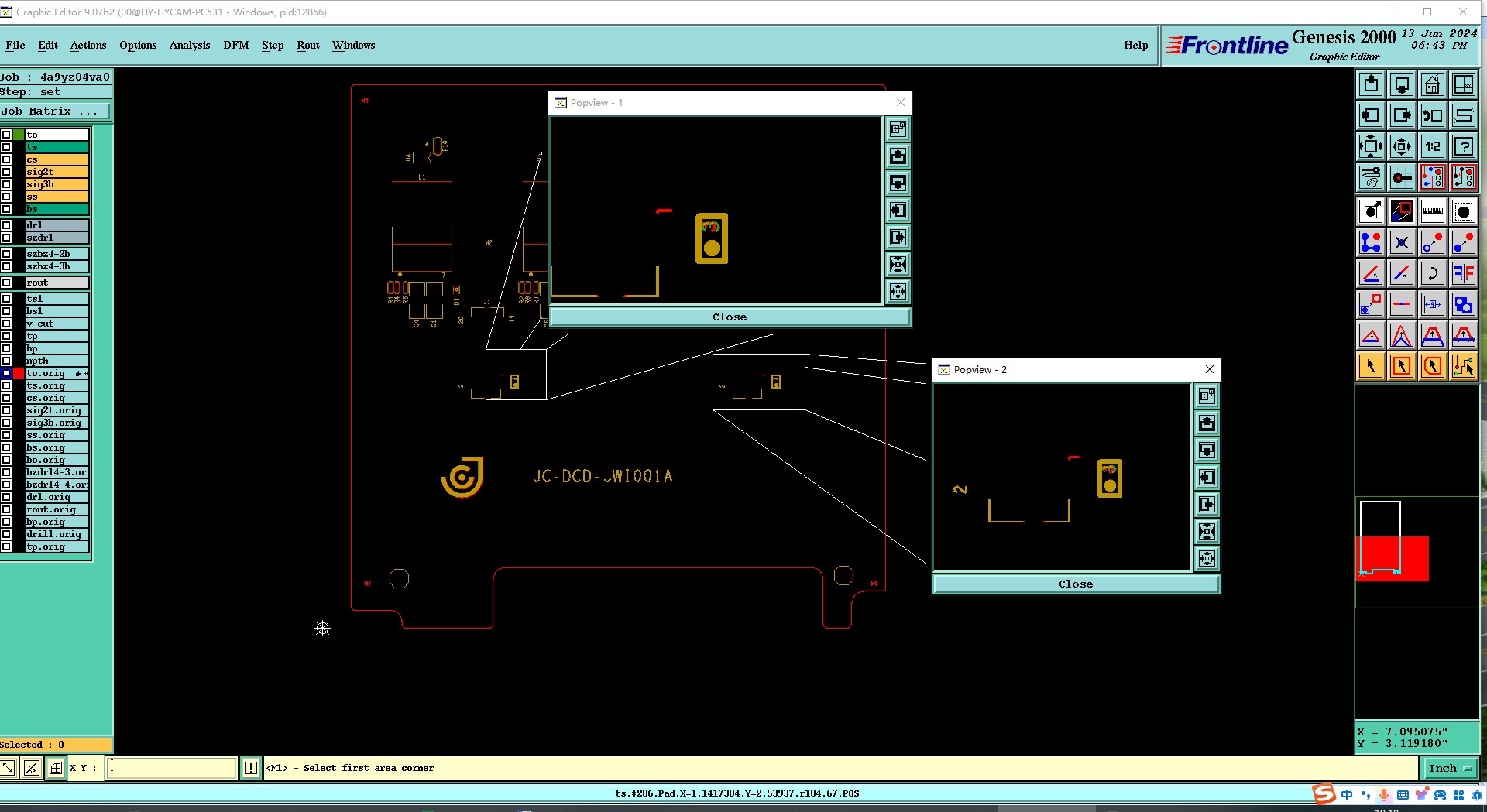Image resolution: width=1487 pixels, height=812 pixels.
Task: Select the mirror feature tool icon
Action: pos(1463,273)
